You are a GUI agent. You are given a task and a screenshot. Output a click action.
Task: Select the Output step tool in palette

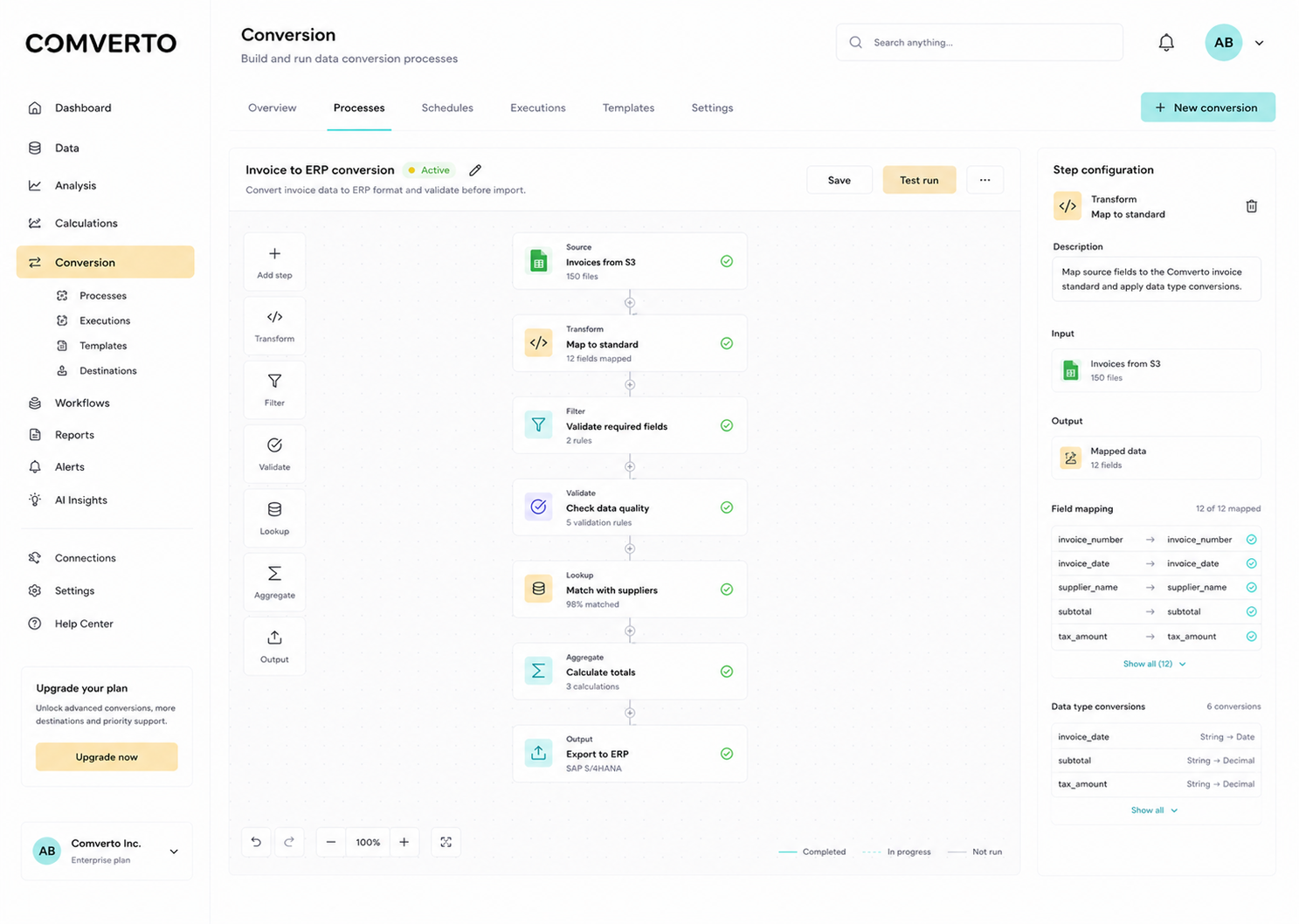point(274,646)
